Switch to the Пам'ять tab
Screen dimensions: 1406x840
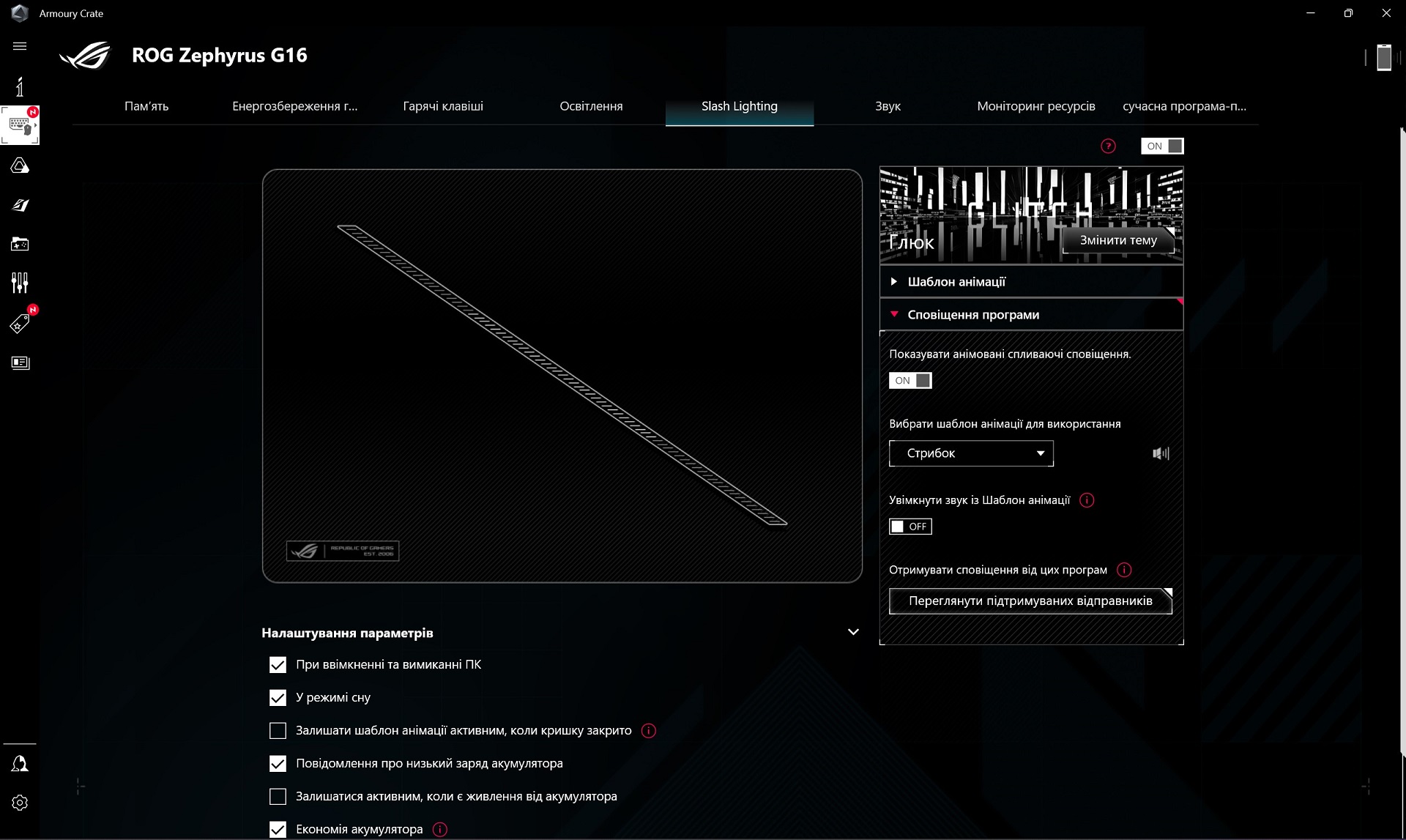click(x=146, y=106)
